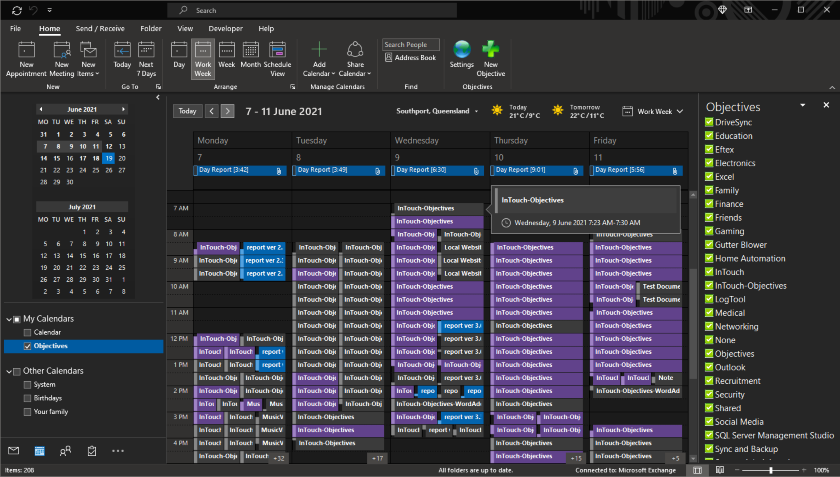Open Work Week view selector dropdown
Screen dimensions: 840x477
click(652, 111)
